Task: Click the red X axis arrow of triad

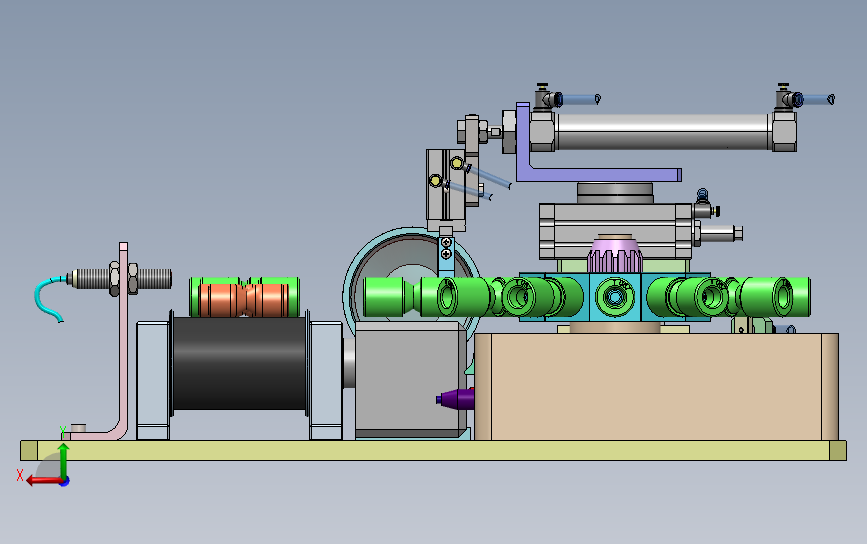Action: click(x=44, y=480)
